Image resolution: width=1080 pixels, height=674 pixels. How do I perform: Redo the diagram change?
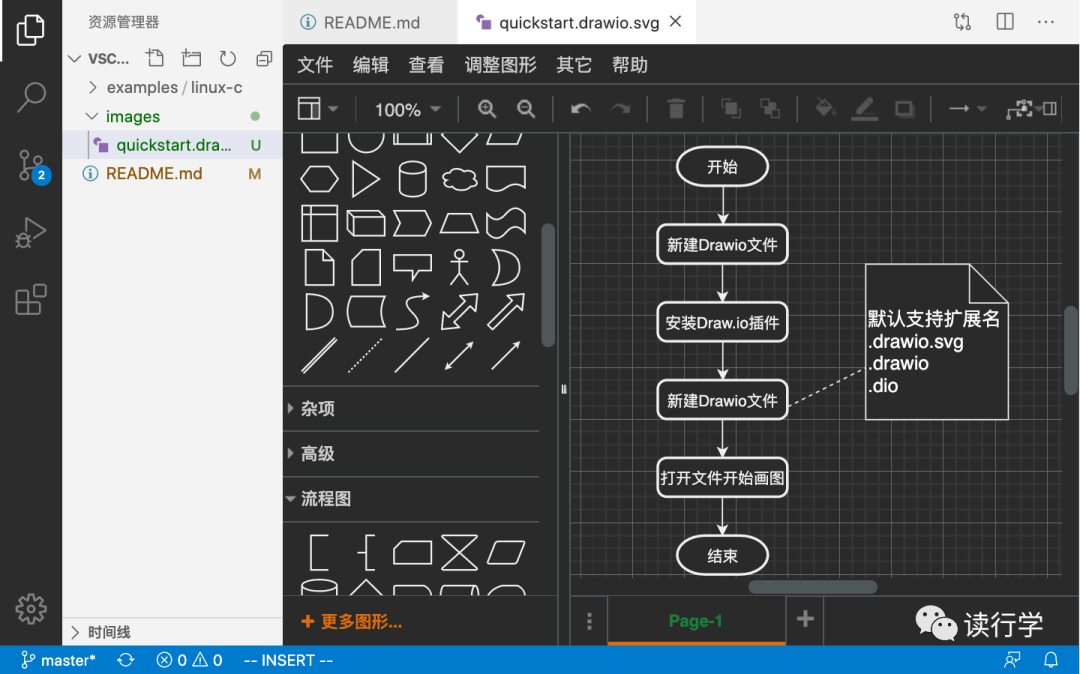tap(621, 109)
